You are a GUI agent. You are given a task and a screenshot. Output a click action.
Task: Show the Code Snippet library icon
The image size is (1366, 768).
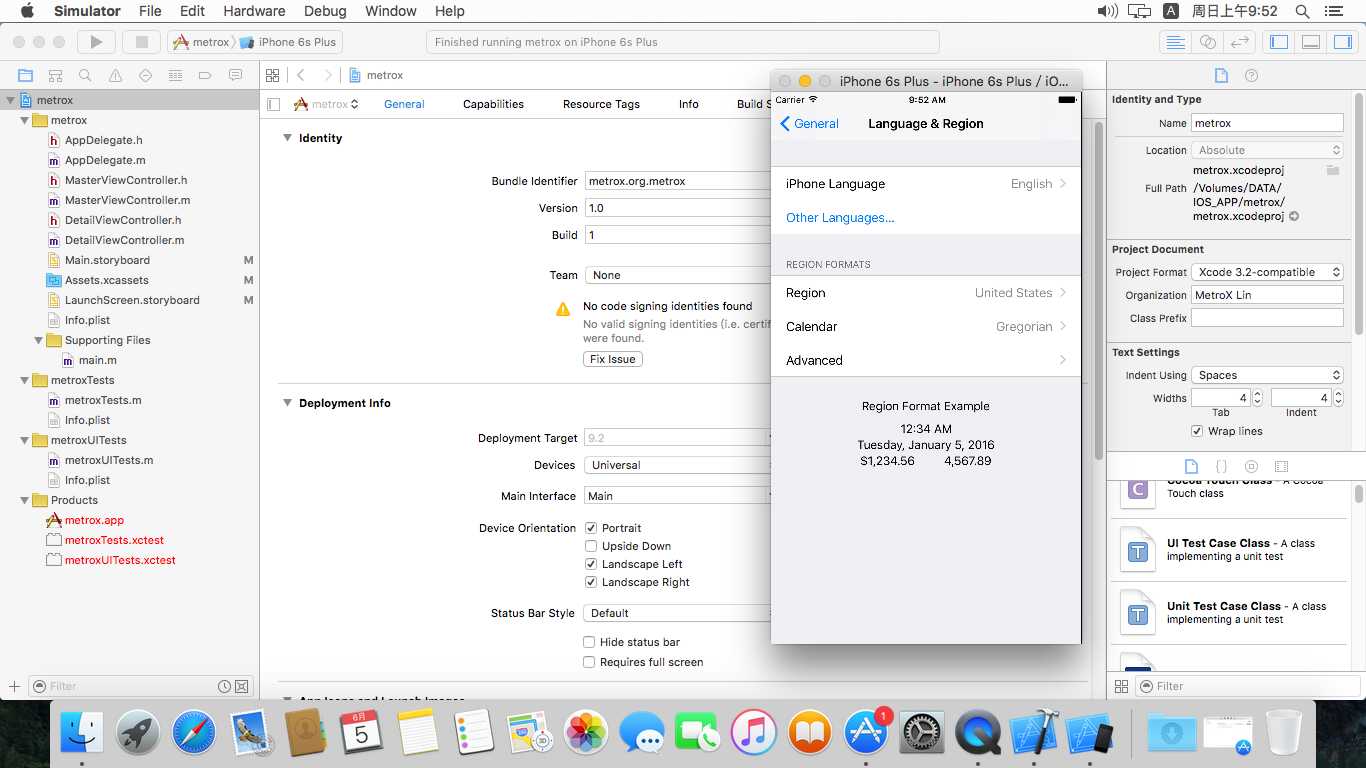click(1221, 466)
